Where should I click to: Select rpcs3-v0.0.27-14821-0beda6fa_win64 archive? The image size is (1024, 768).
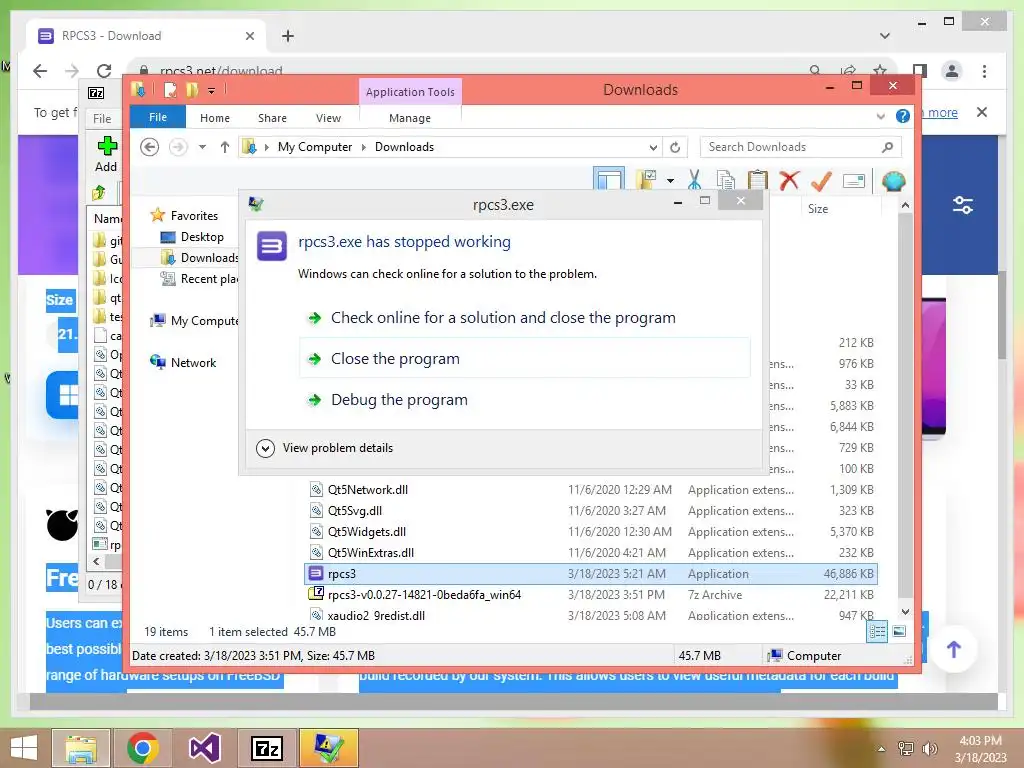592,595
